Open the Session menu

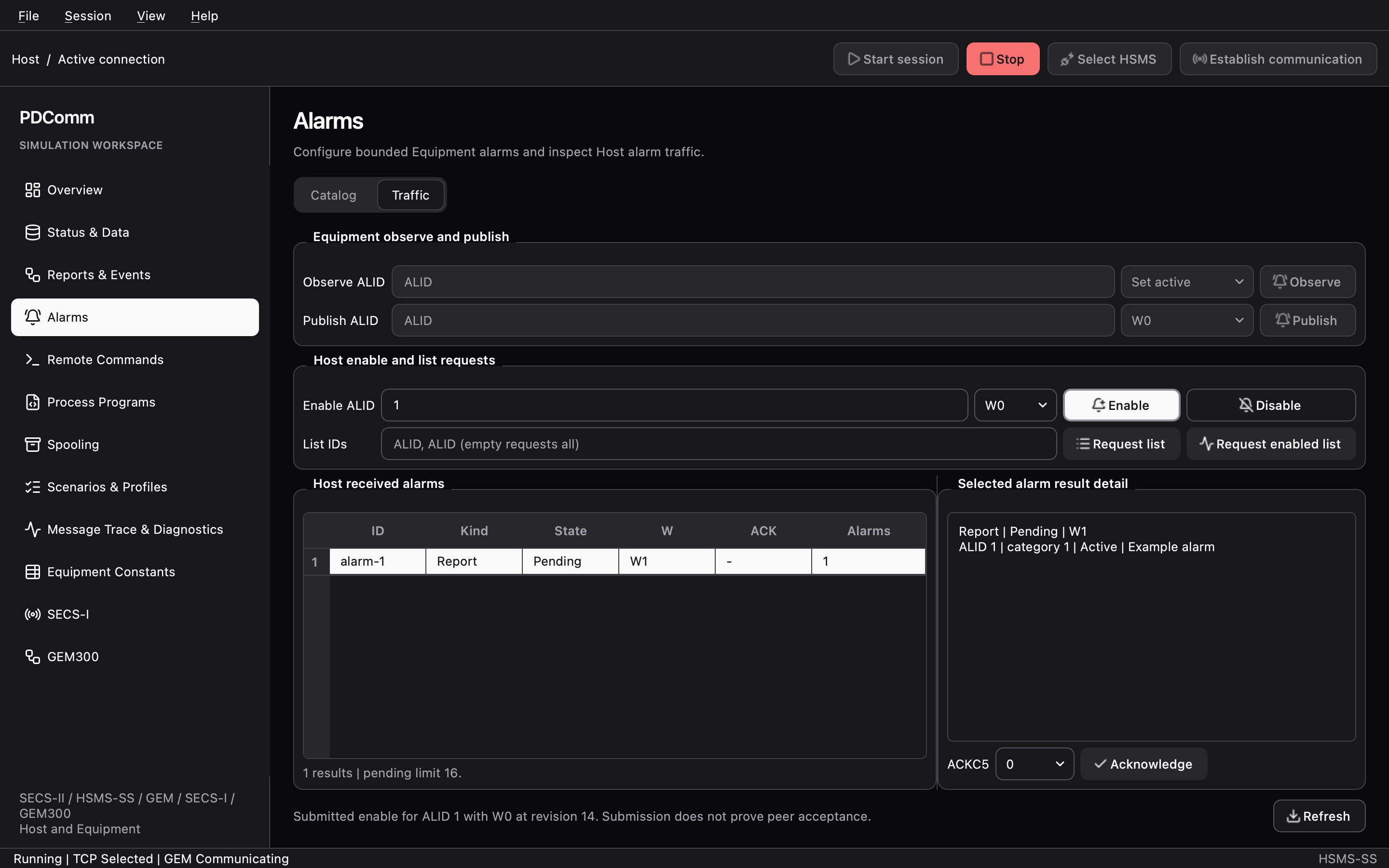point(88,15)
